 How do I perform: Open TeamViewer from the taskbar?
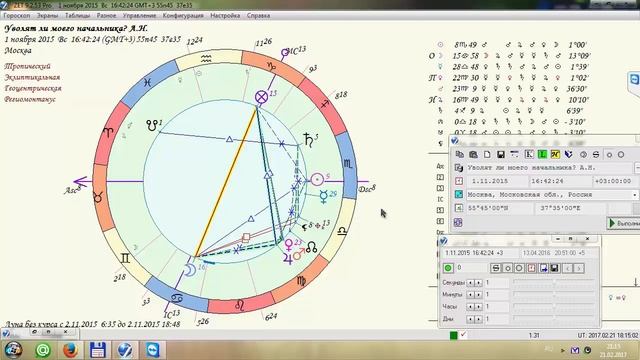click(153, 350)
